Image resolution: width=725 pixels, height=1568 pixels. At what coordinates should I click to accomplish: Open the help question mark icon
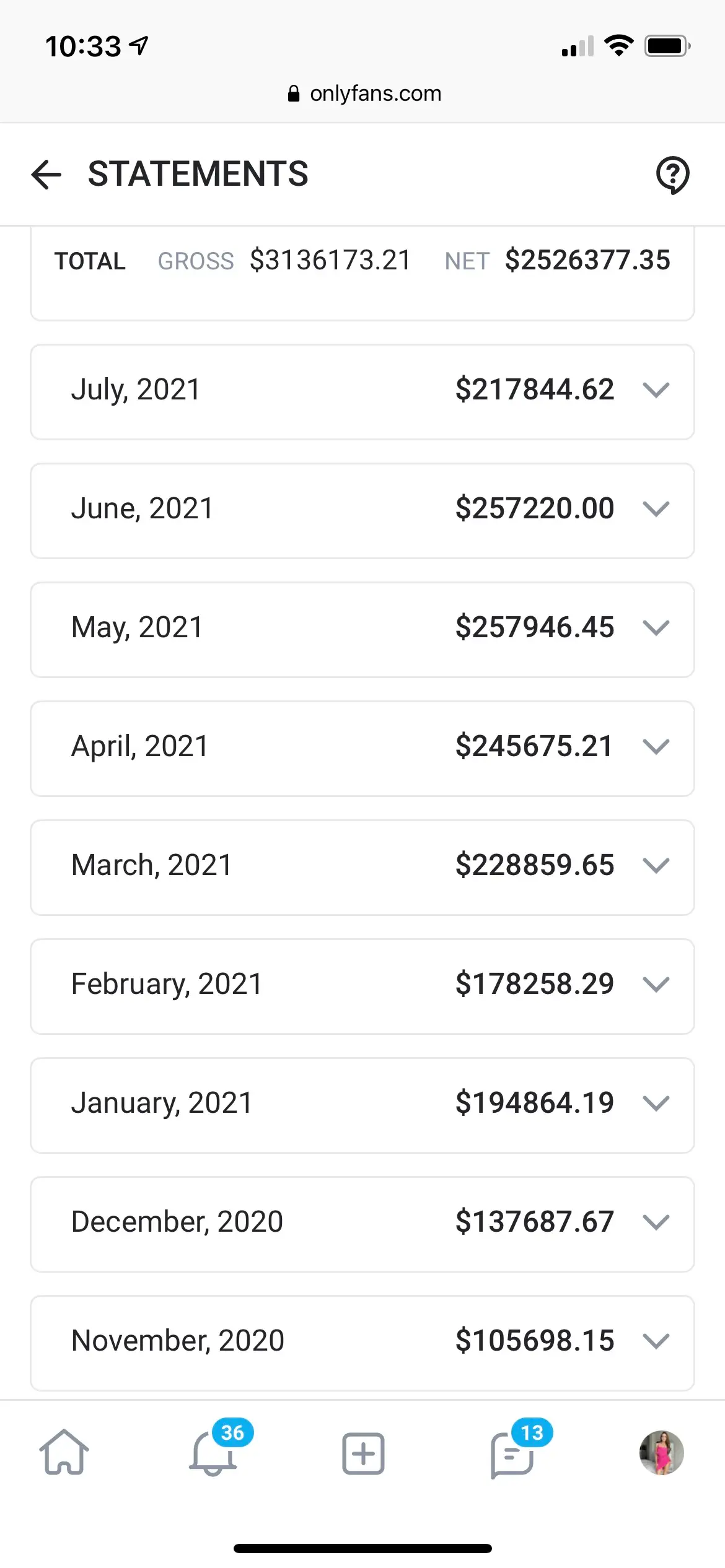(x=672, y=175)
